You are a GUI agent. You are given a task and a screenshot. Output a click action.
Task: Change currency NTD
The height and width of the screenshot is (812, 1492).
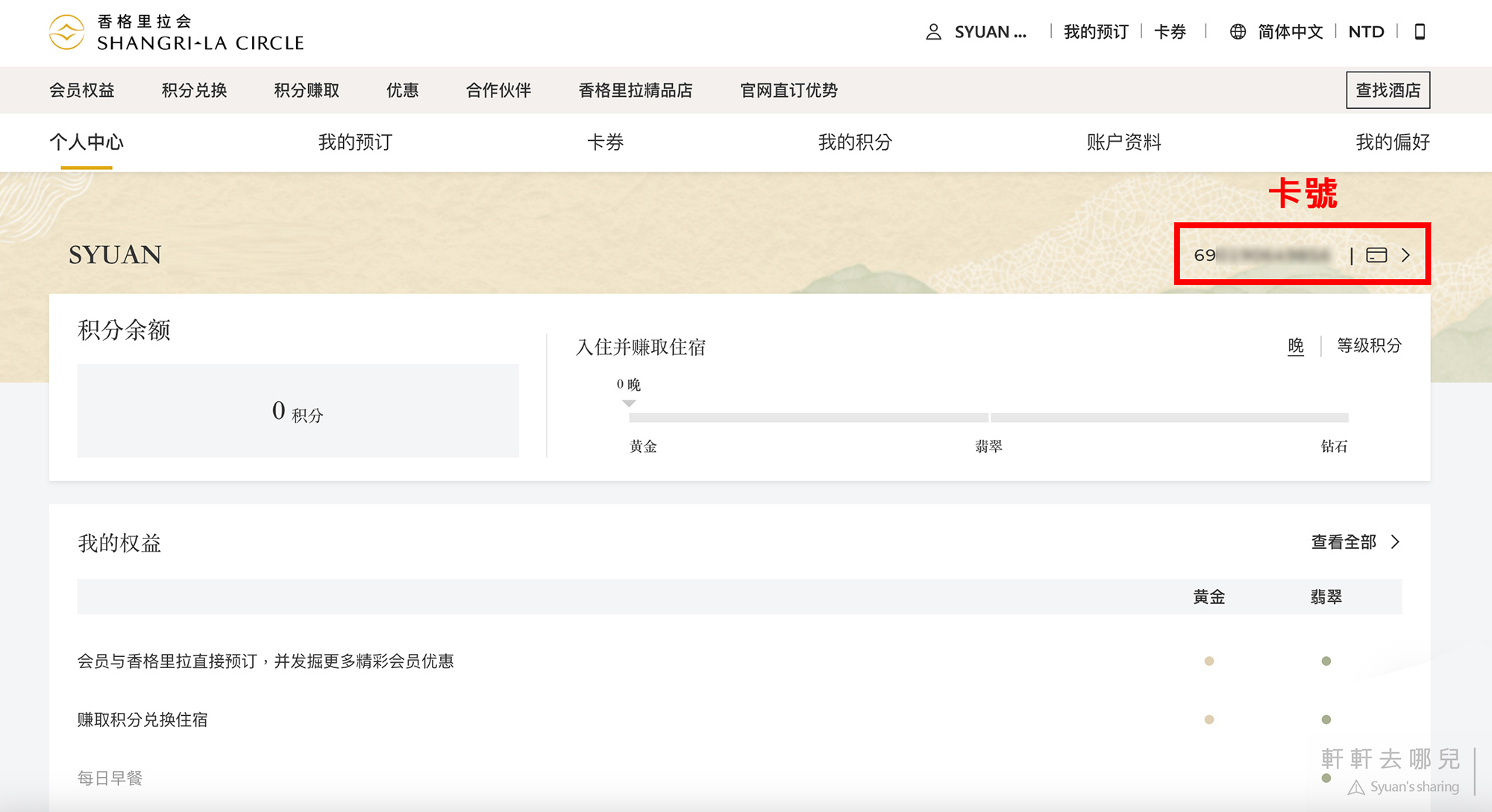pos(1367,32)
